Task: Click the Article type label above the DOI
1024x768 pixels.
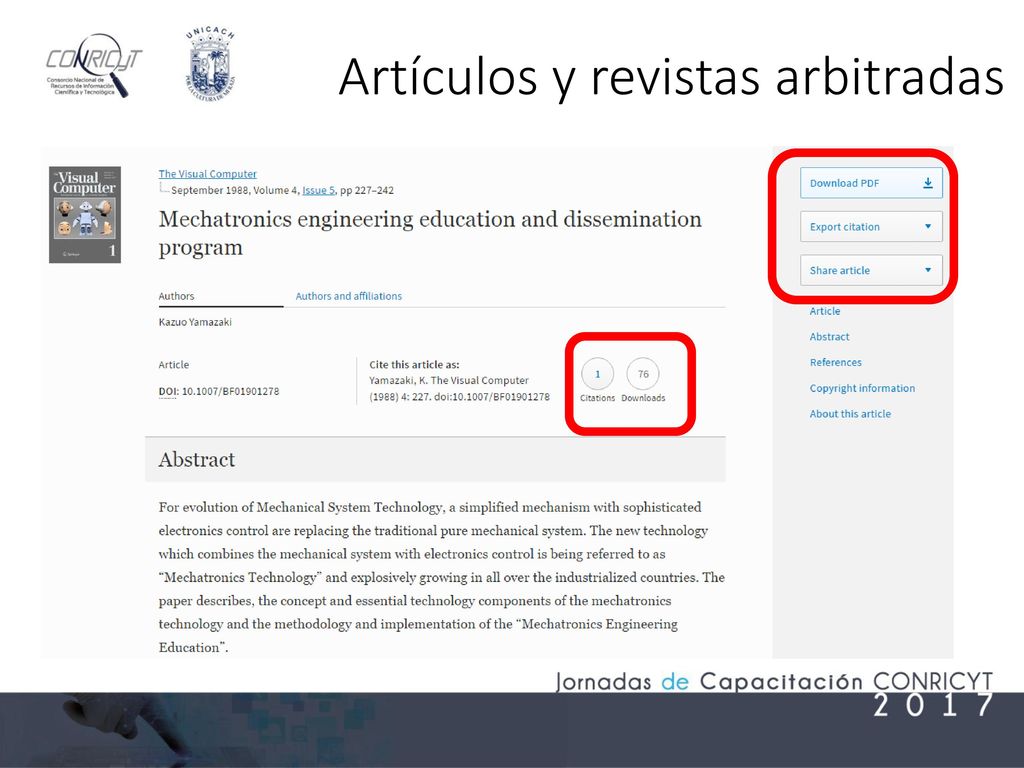Action: coord(174,364)
